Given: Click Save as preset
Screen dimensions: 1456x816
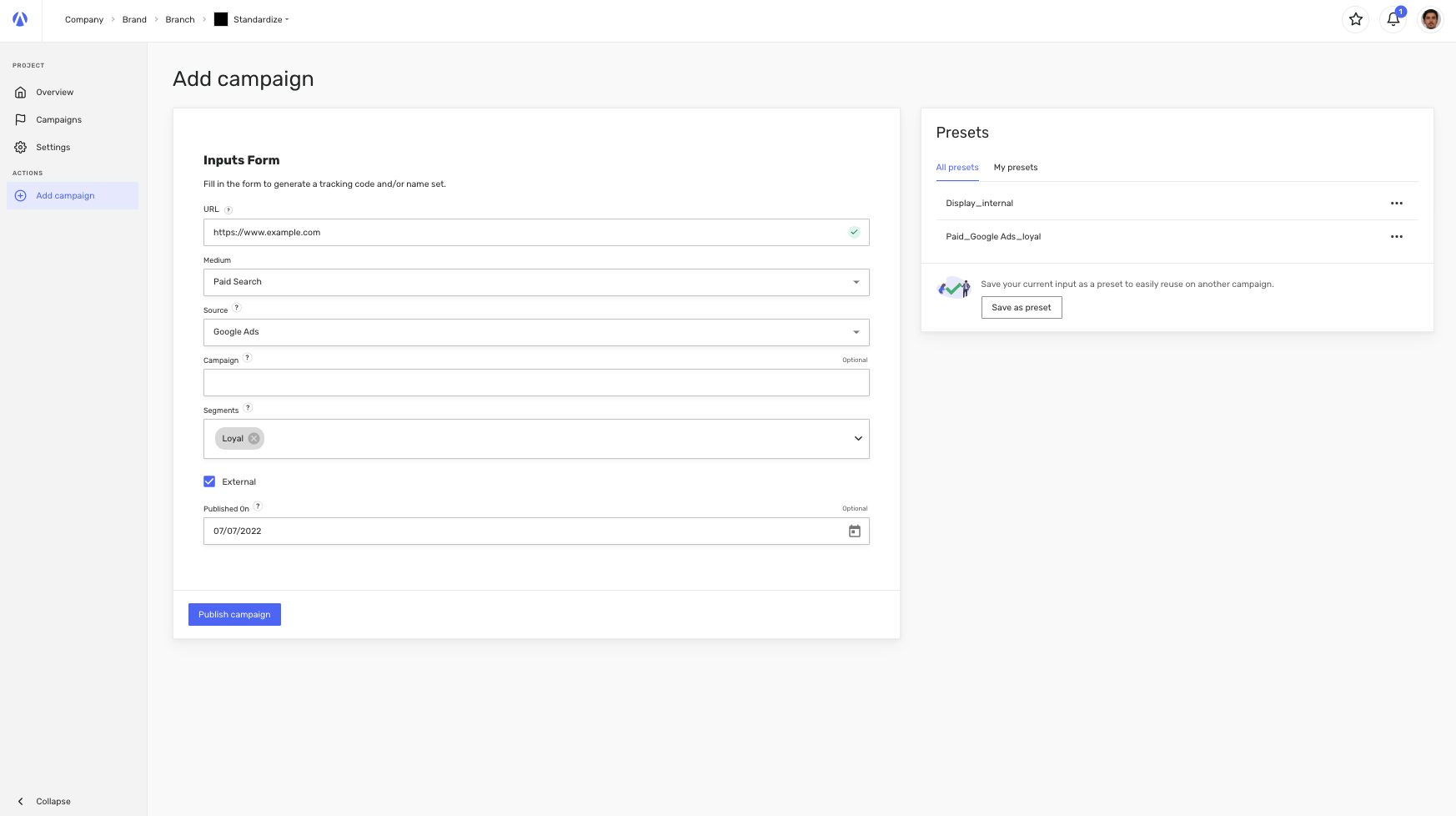Looking at the screenshot, I should [1022, 307].
